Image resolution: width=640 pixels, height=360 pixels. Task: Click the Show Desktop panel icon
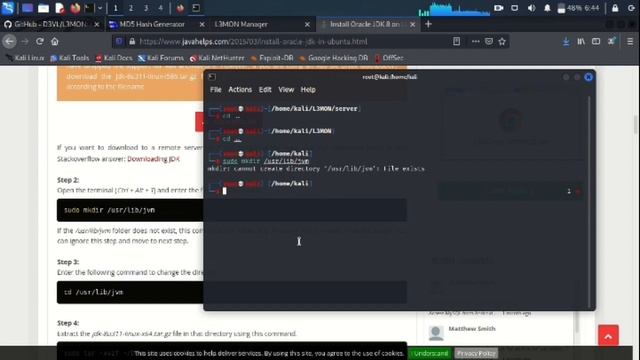pyautogui.click(x=27, y=8)
